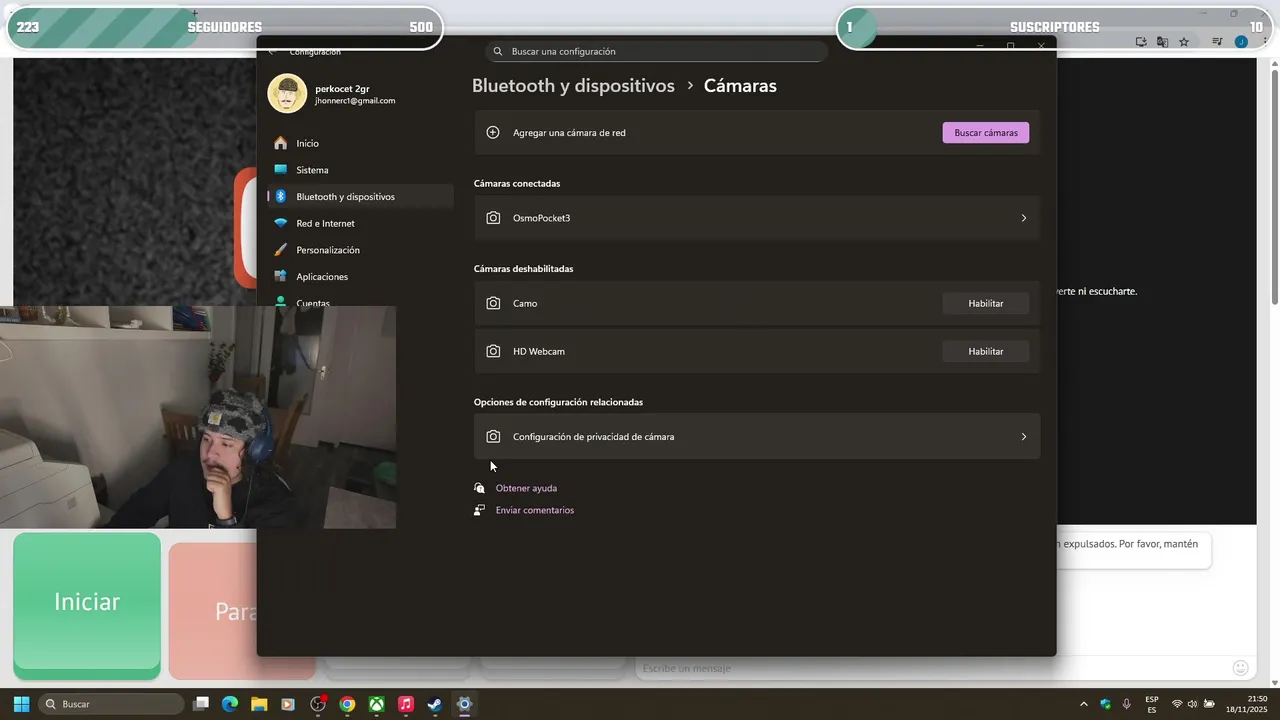The height and width of the screenshot is (720, 1280).
Task: Click the webcam overlay video thumbnail
Action: (x=198, y=417)
